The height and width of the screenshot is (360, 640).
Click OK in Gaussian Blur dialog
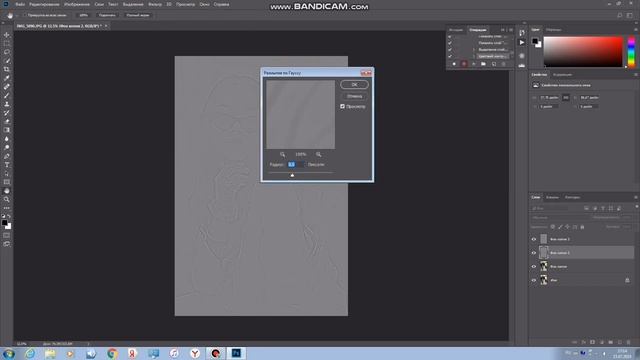354,84
